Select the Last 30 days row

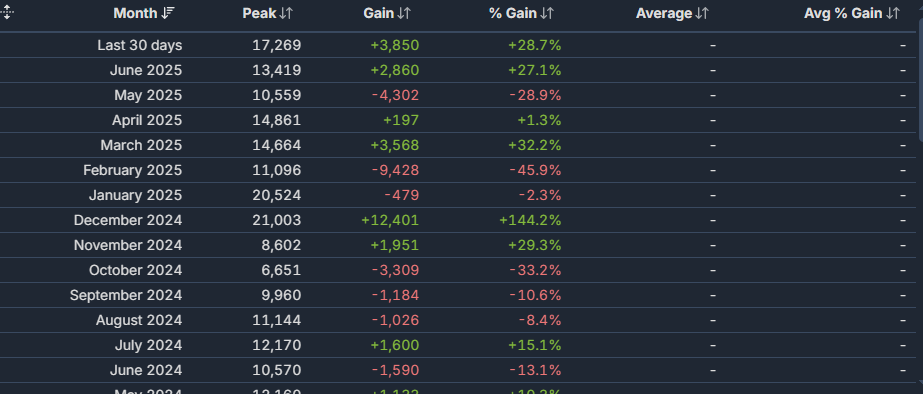[459, 45]
